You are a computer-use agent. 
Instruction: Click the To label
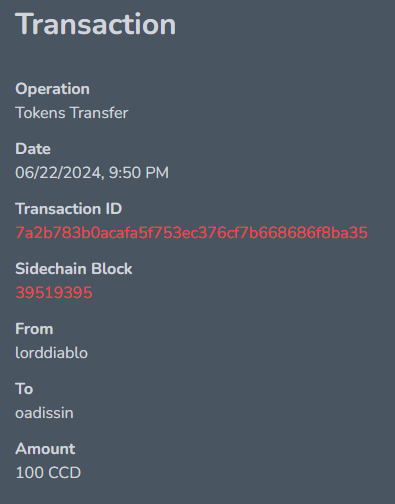pos(24,389)
